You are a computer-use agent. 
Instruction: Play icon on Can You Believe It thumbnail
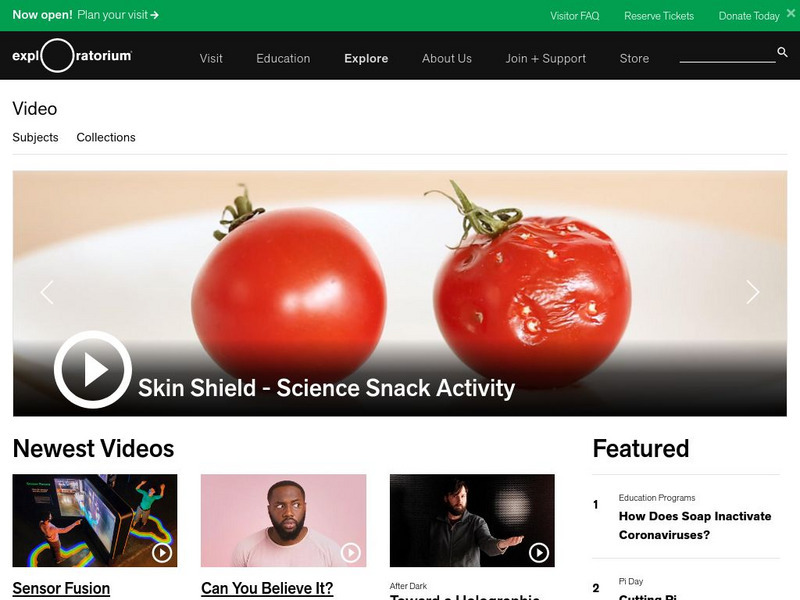[351, 552]
